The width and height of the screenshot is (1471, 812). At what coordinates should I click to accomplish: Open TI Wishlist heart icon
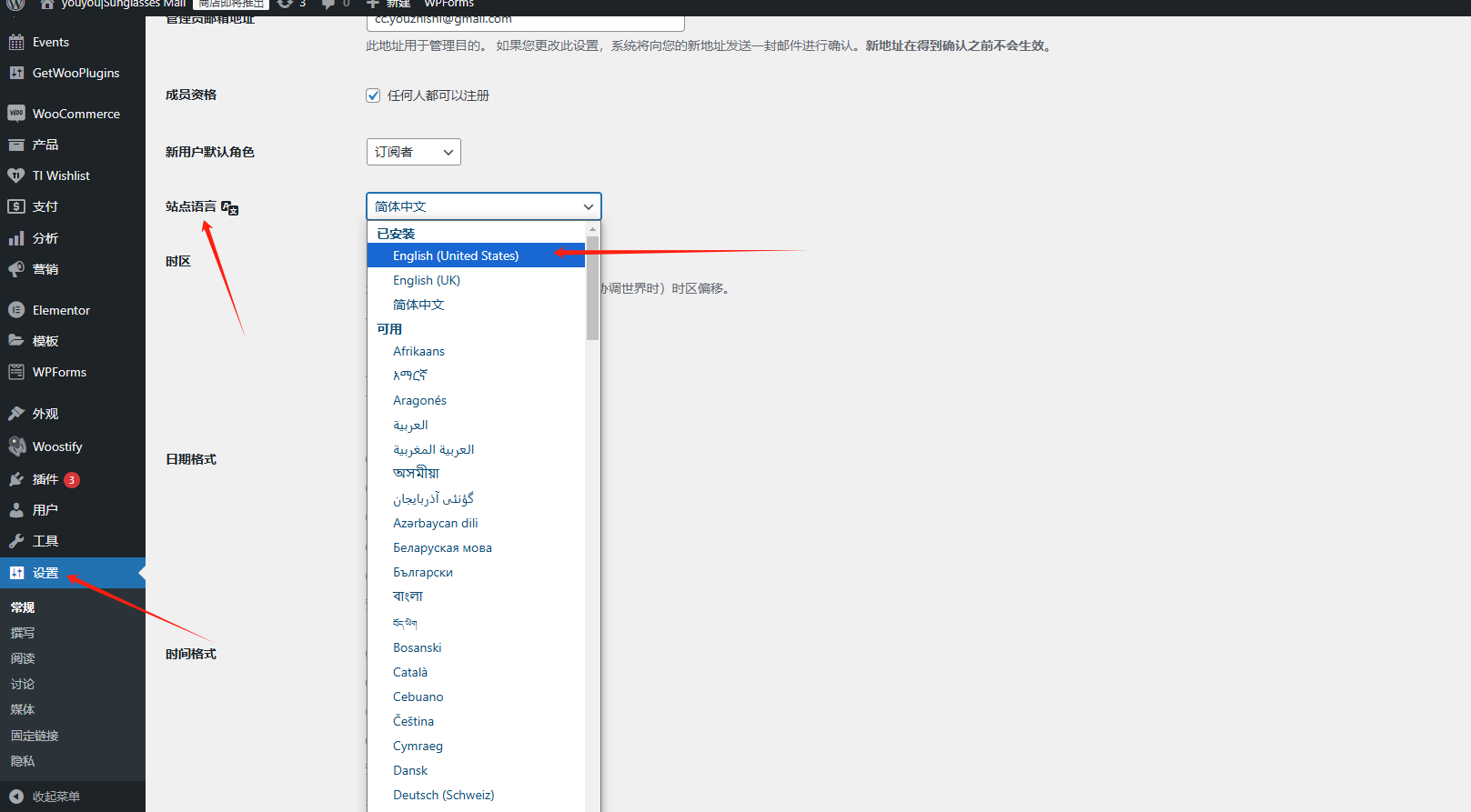[x=16, y=175]
